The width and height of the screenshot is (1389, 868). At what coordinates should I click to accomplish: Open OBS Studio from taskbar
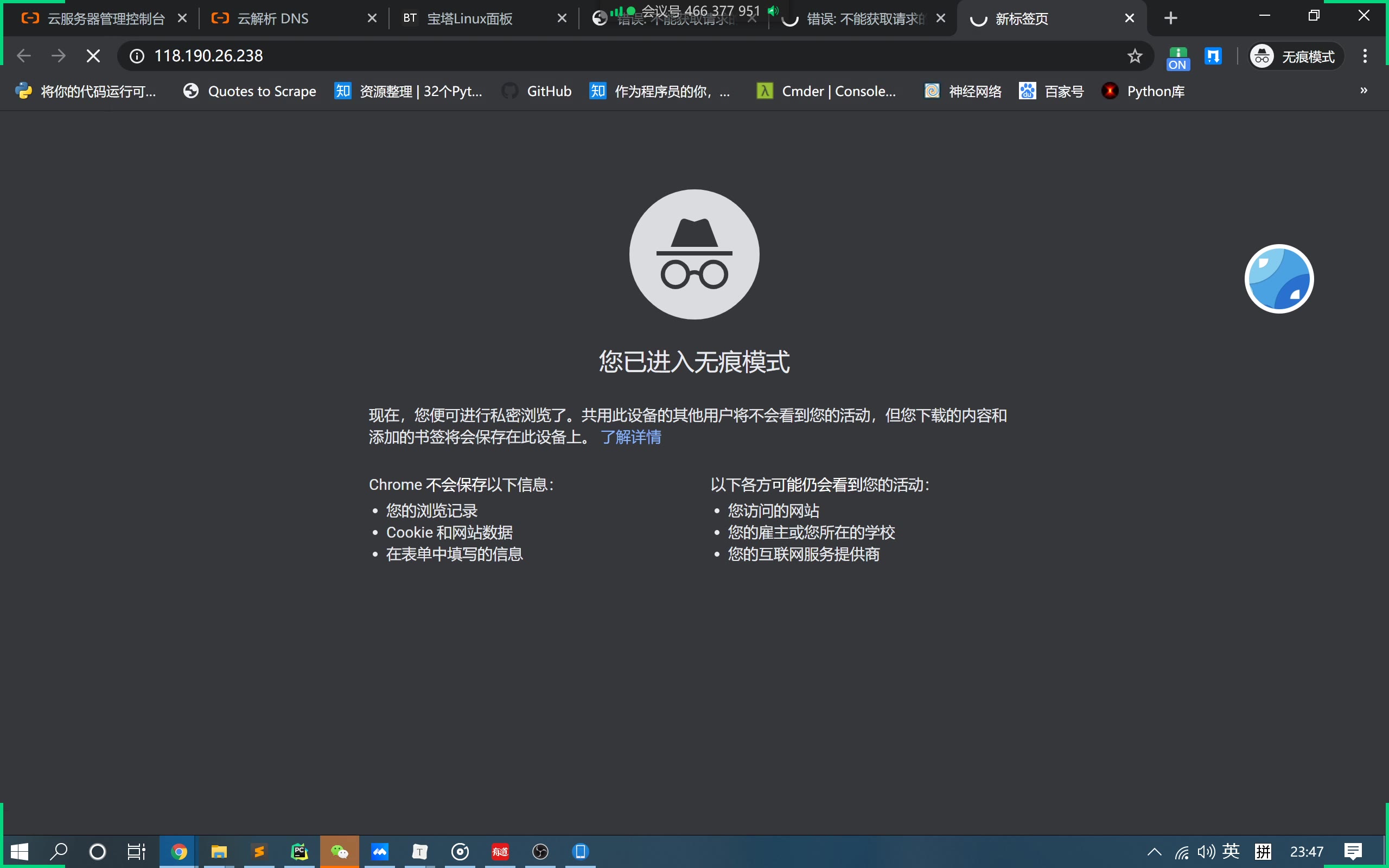tap(540, 851)
